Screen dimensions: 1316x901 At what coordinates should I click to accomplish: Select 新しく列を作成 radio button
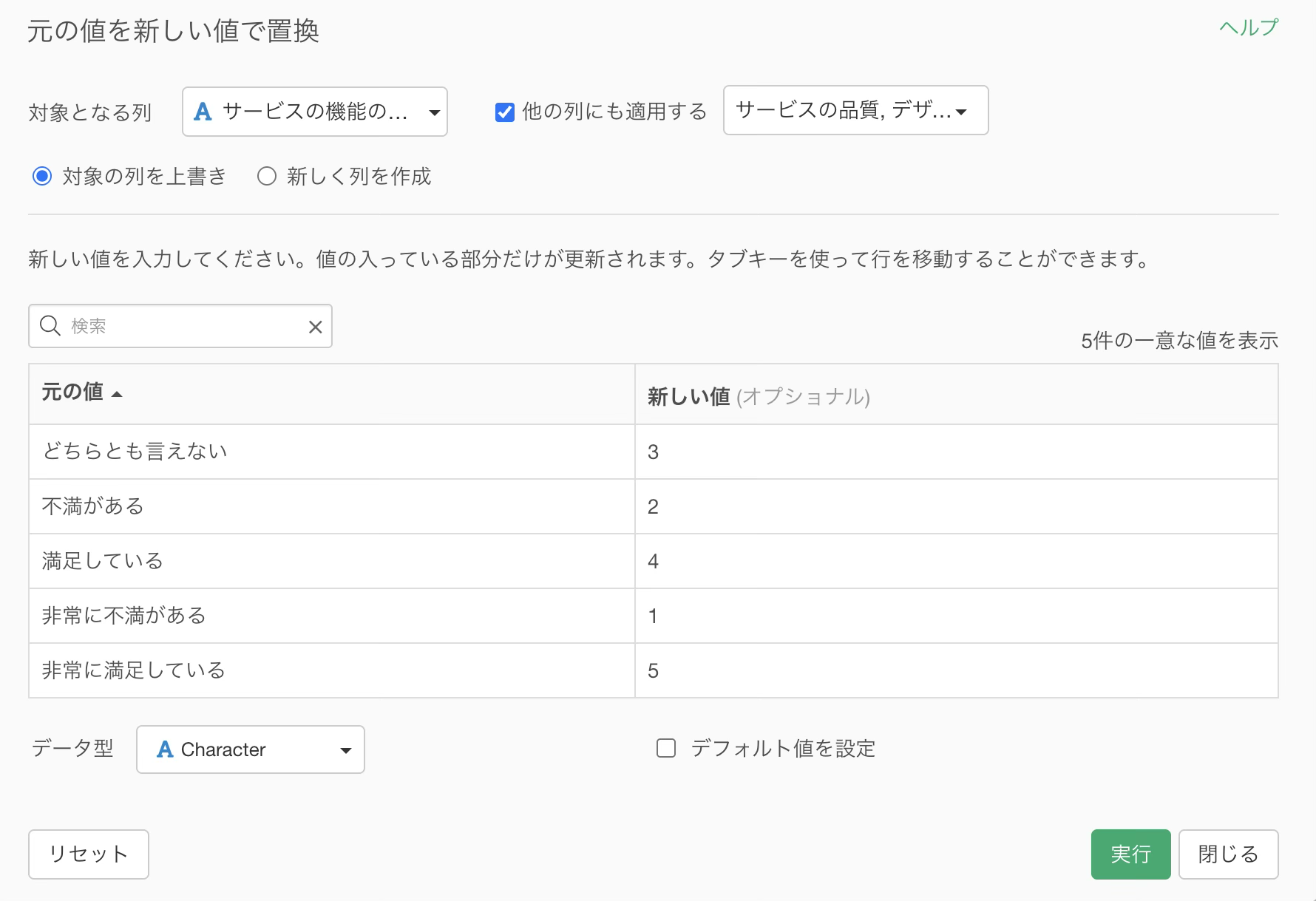tap(267, 176)
